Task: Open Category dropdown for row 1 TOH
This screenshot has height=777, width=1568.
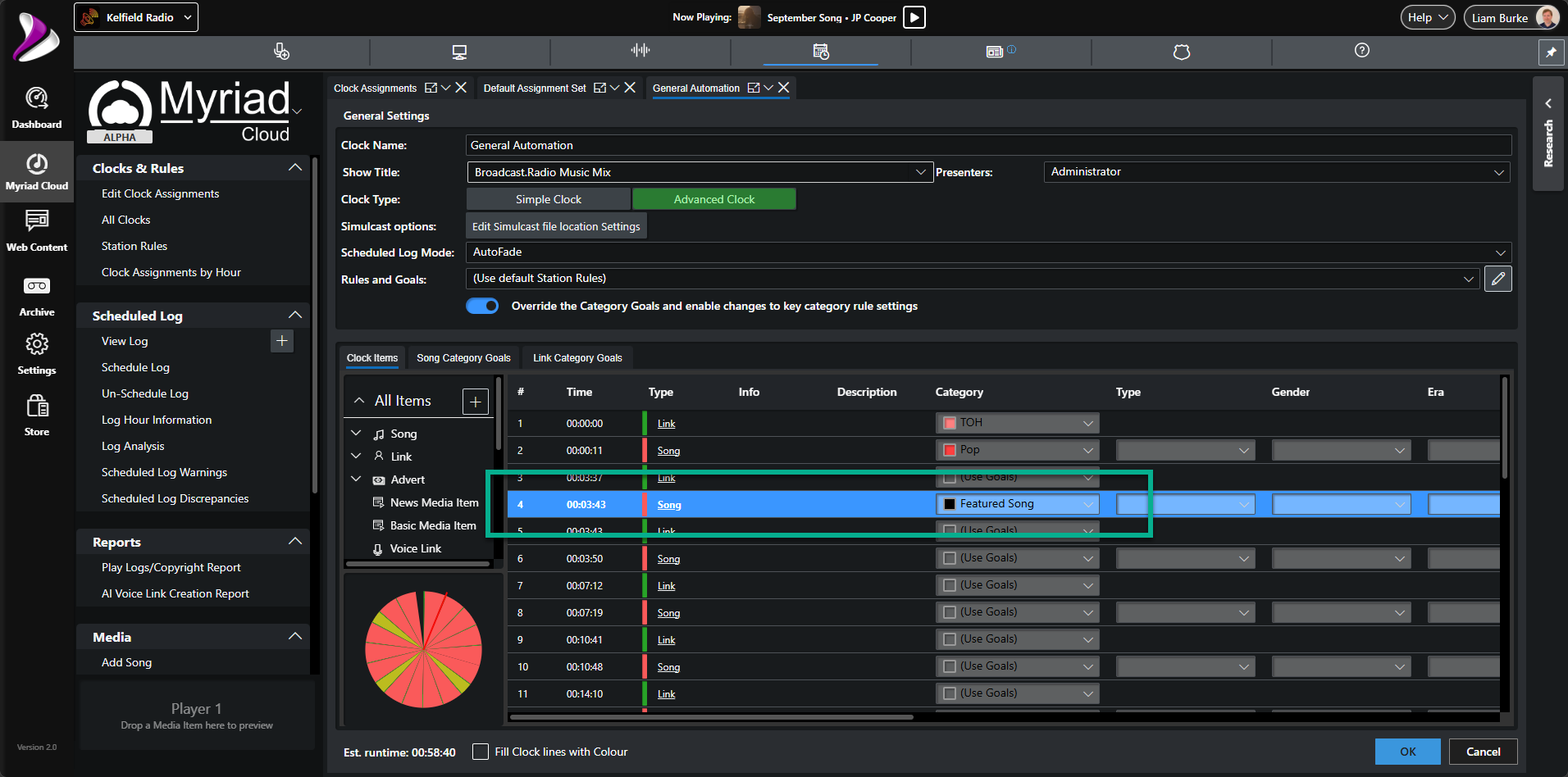Action: 1017,423
